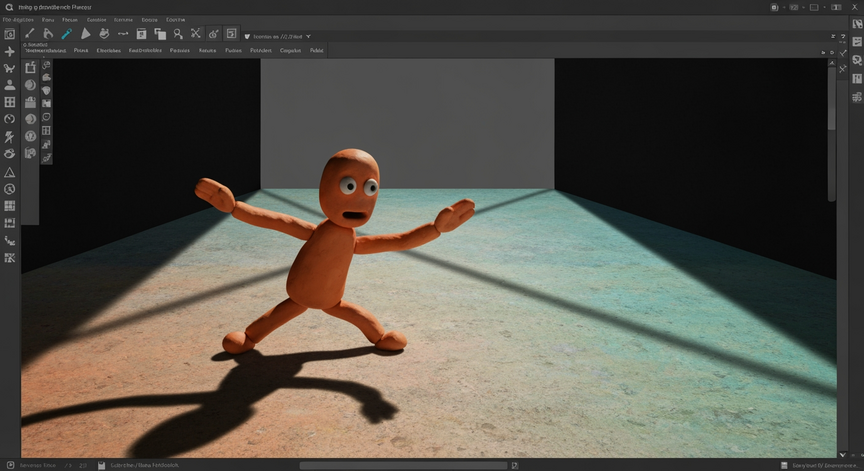Toggle the highlighted framed square toolbar button
This screenshot has height=471, width=864.
(x=231, y=34)
